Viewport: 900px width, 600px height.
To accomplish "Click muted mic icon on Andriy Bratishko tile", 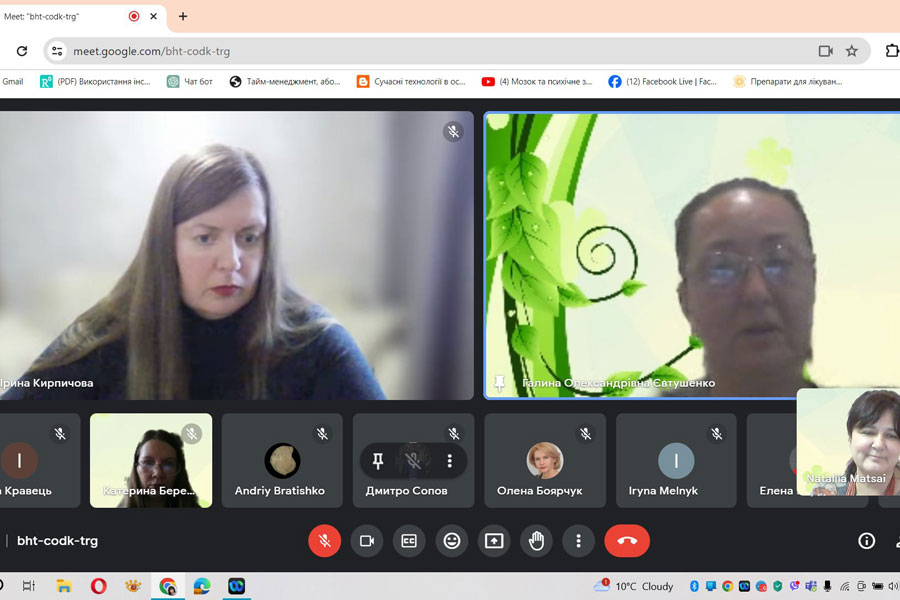I will coord(323,433).
